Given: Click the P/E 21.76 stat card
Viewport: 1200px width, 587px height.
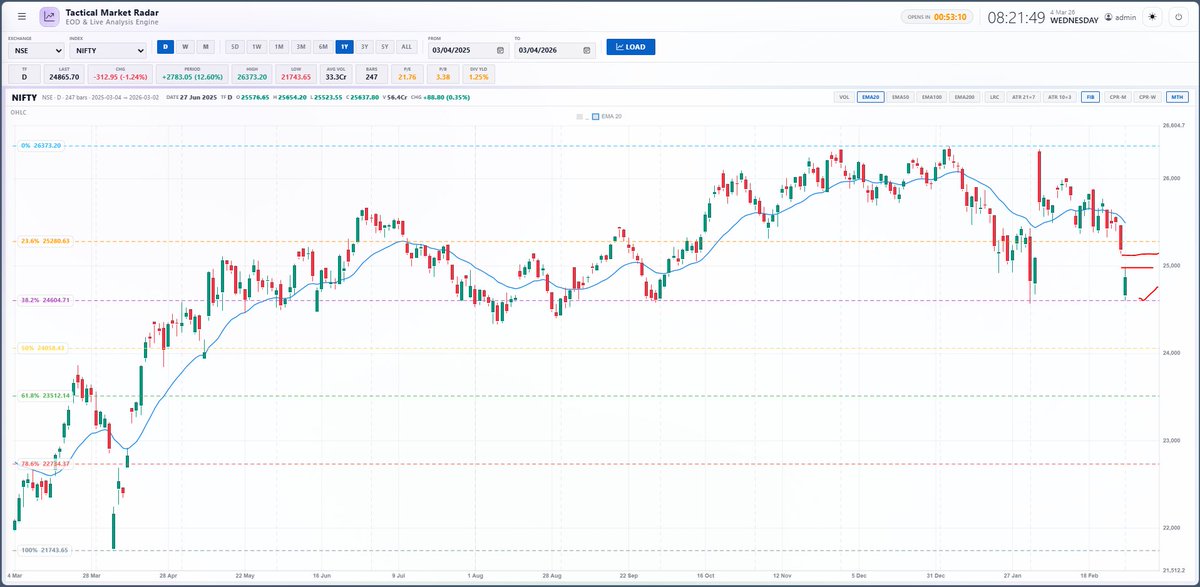Looking at the screenshot, I should click(407, 73).
